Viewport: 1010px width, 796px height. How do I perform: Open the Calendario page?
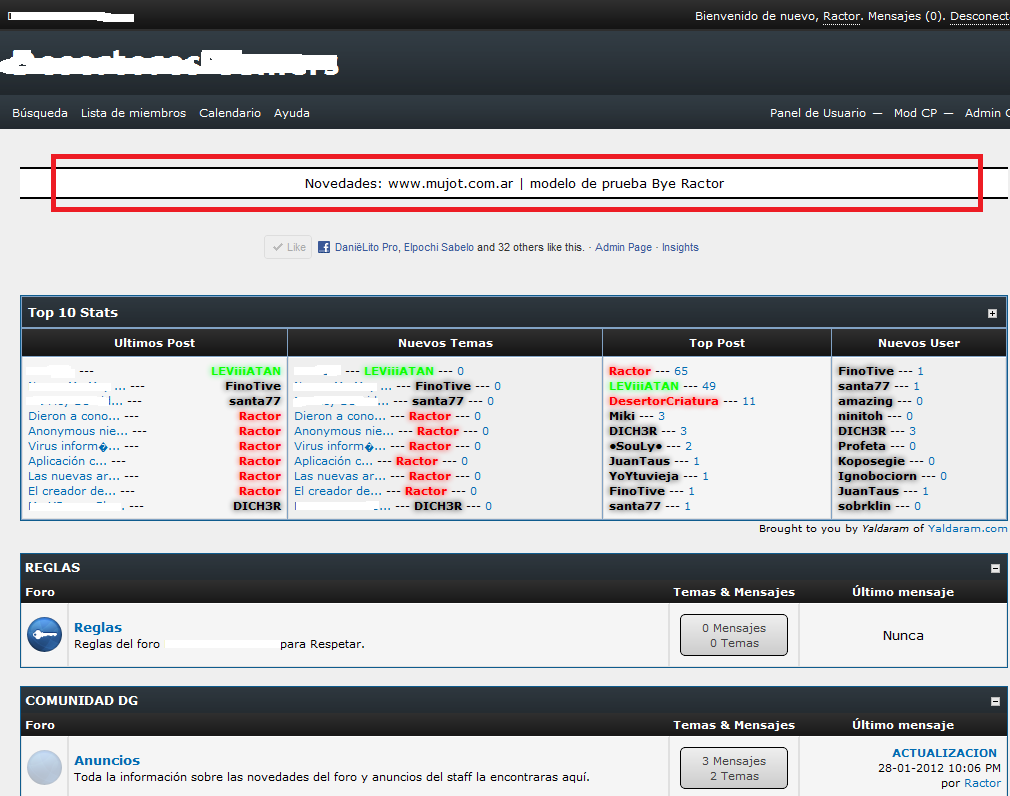[x=230, y=113]
